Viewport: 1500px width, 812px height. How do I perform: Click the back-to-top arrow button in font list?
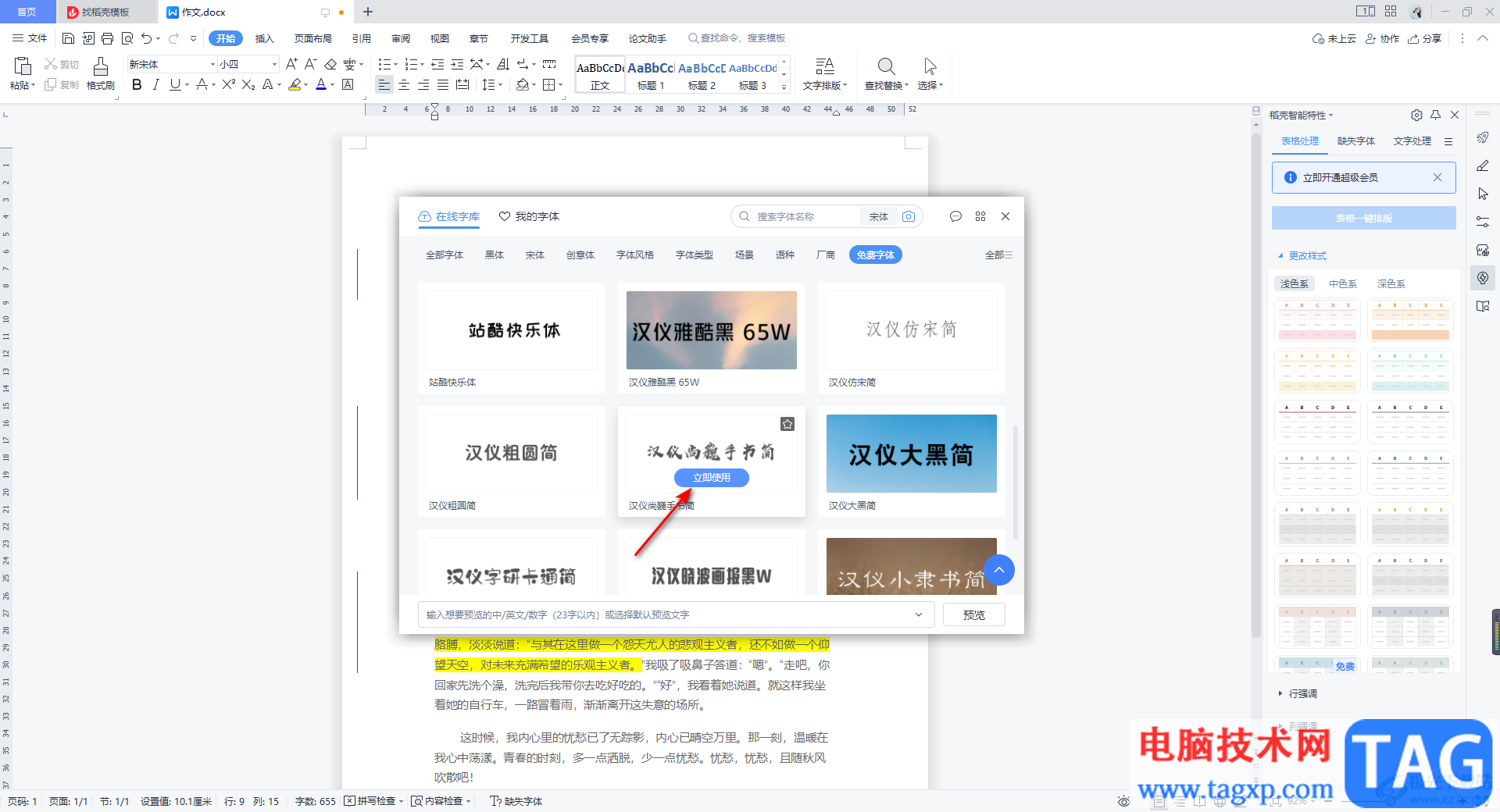coord(999,570)
